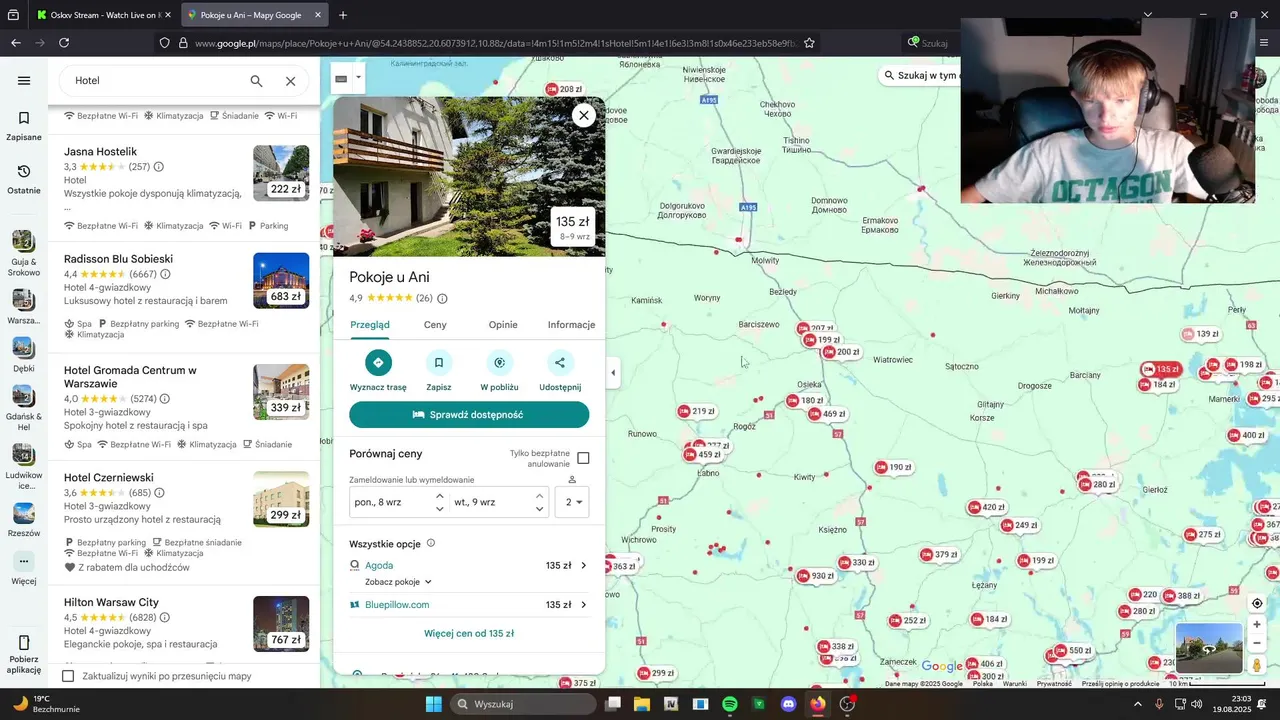
Task: Open Spotify from the taskbar
Action: click(x=730, y=704)
